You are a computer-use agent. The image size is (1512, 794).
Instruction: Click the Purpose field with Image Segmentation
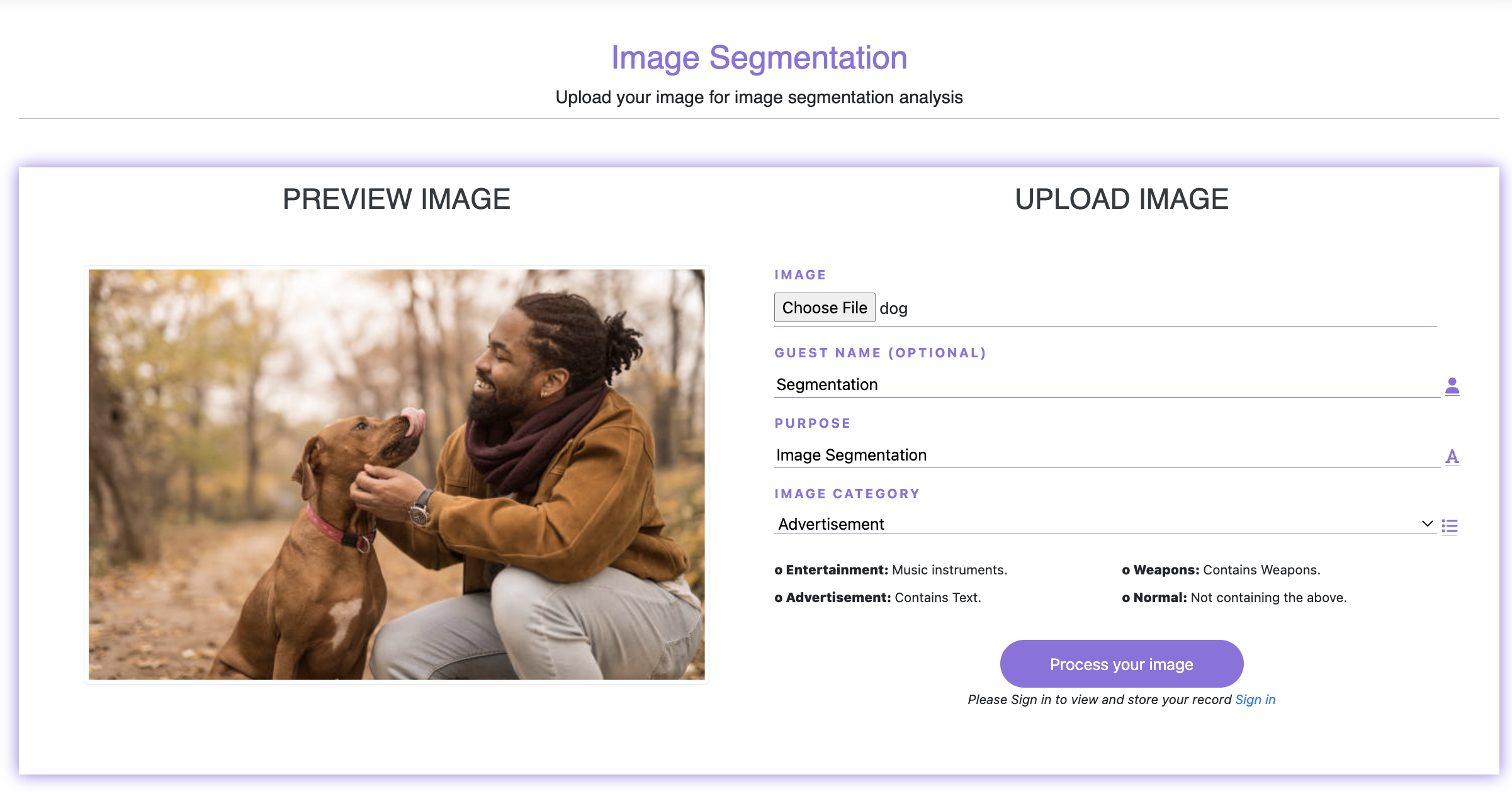[x=1105, y=455]
